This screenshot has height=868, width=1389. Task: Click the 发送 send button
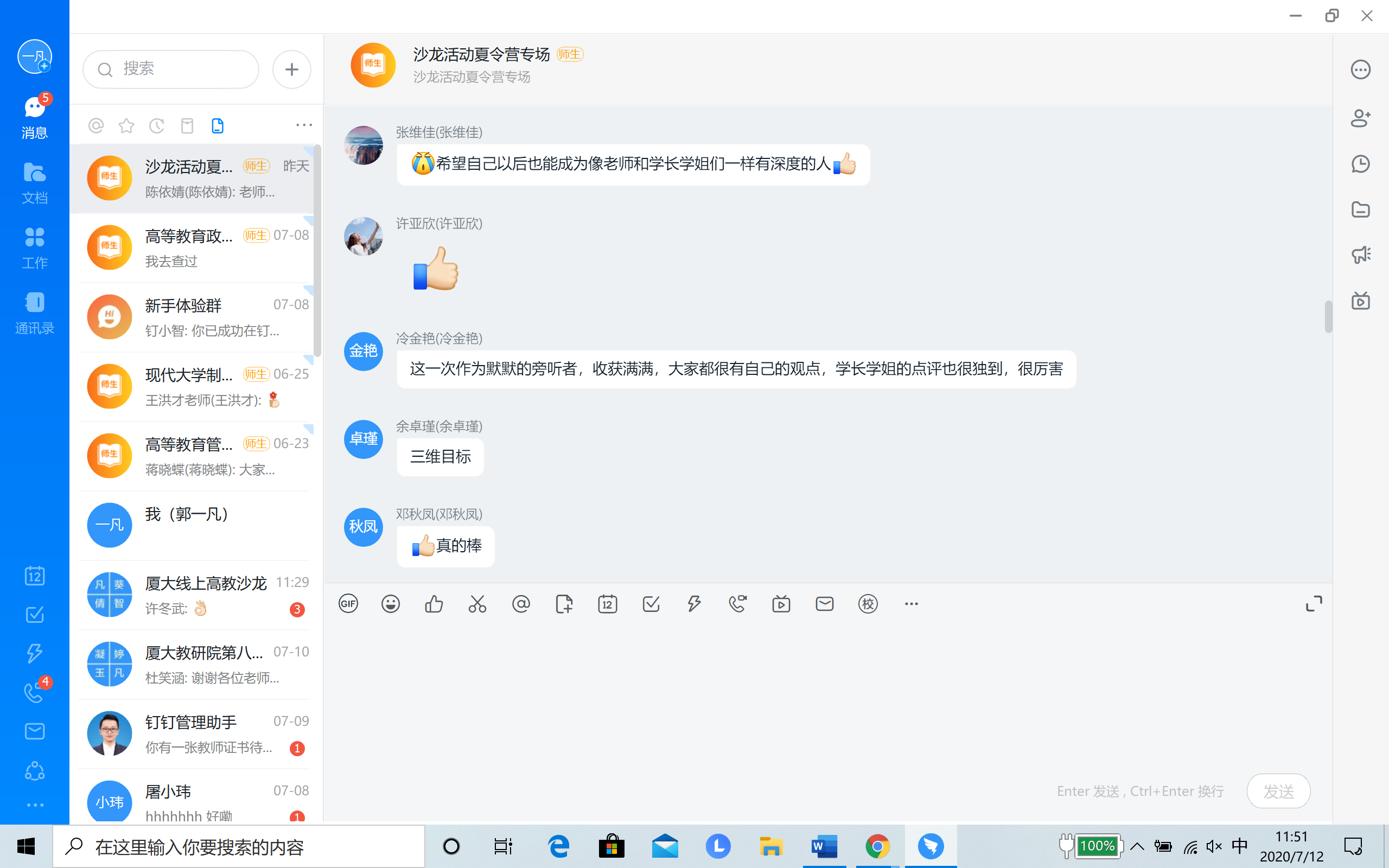coord(1278,790)
